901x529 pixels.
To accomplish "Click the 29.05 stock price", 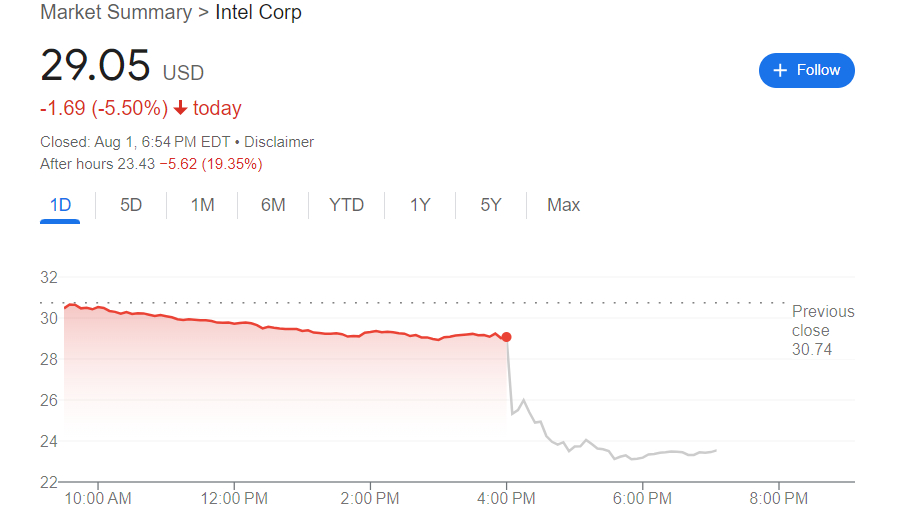I will pyautogui.click(x=95, y=66).
